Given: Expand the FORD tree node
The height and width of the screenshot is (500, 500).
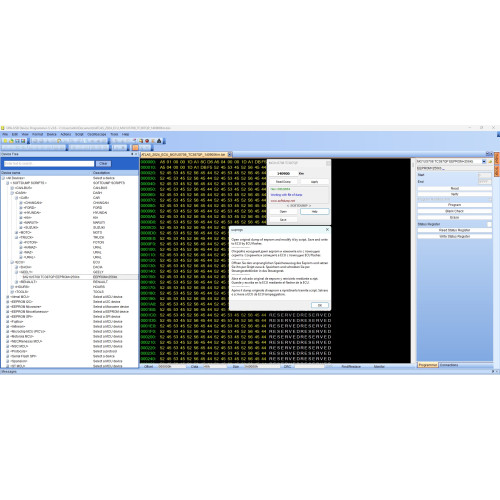Looking at the screenshot, I should 21,208.
